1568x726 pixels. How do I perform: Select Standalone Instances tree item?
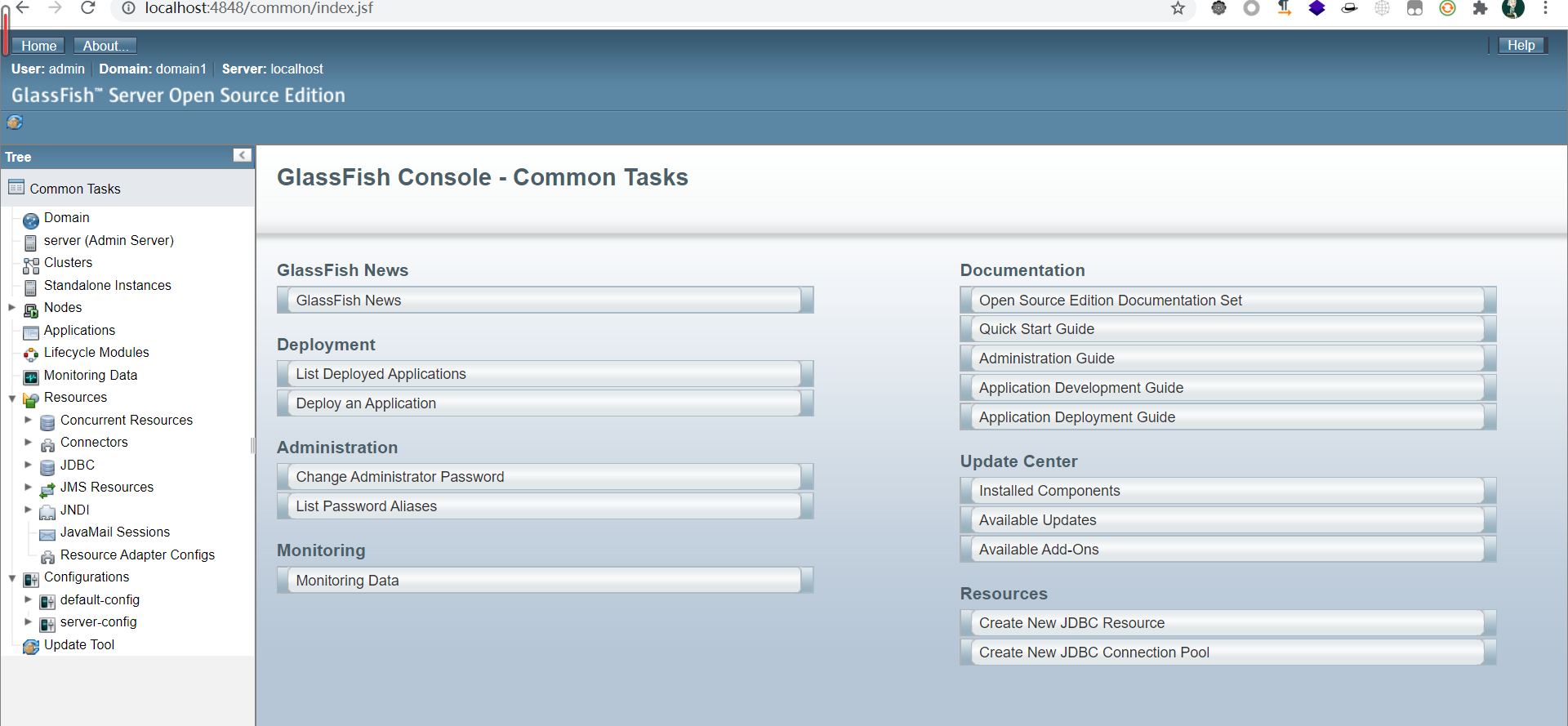pyautogui.click(x=108, y=285)
